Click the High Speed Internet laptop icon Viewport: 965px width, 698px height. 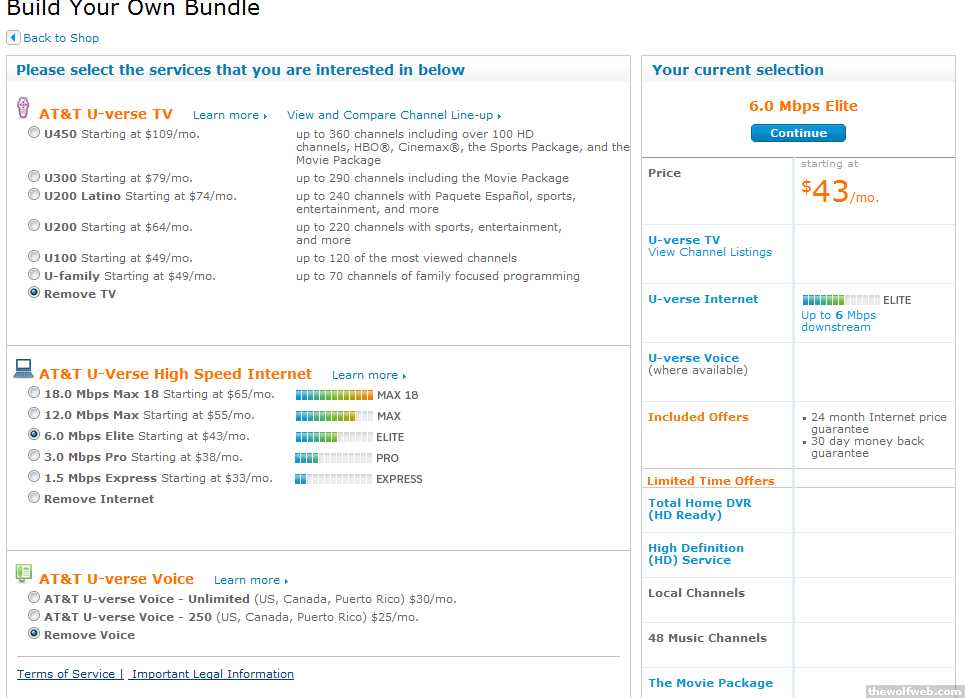pos(24,370)
